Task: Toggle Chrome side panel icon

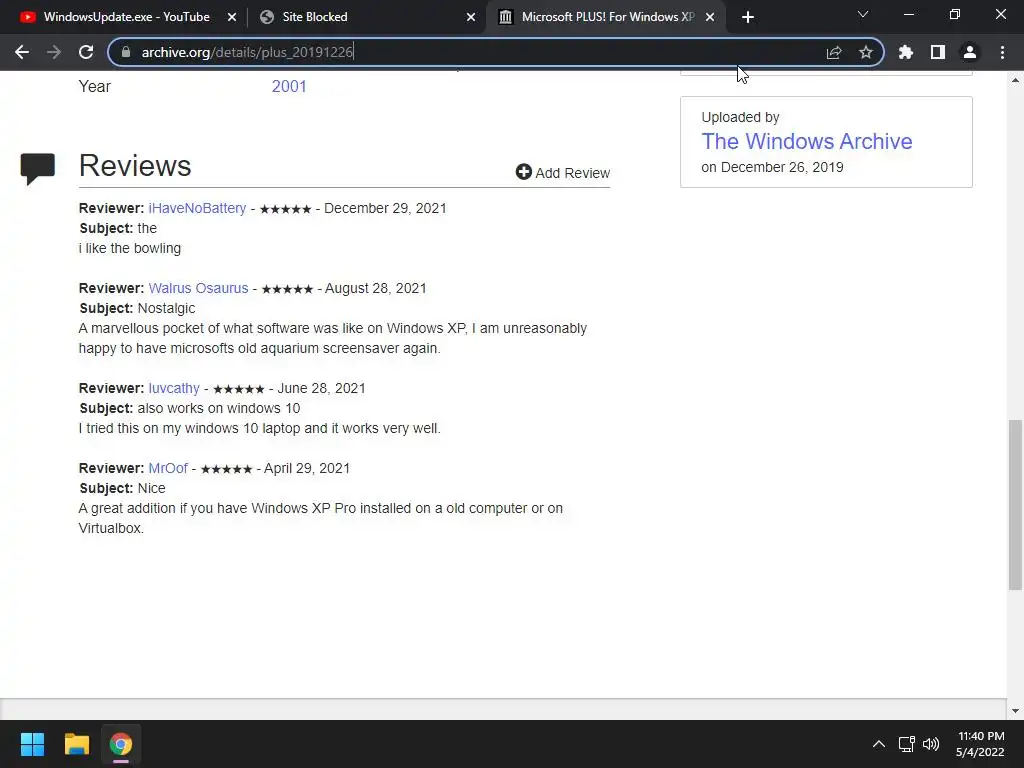Action: [x=938, y=52]
